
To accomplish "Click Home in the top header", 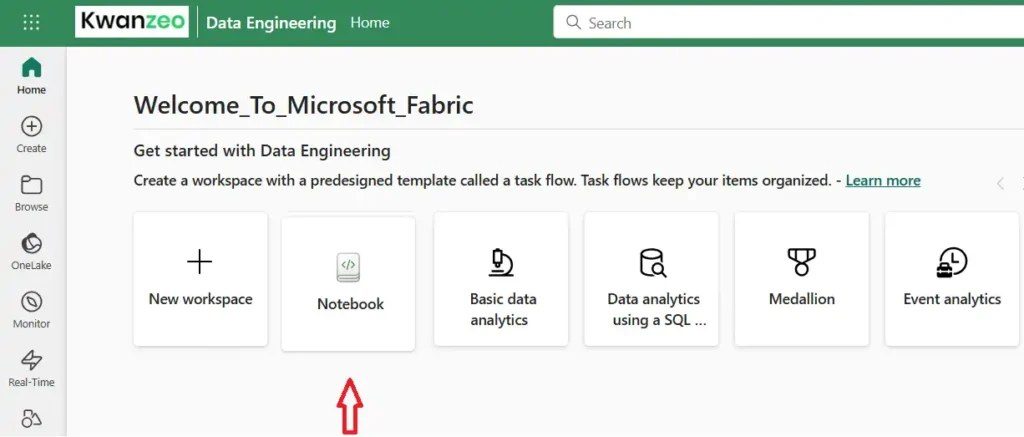I will (370, 22).
